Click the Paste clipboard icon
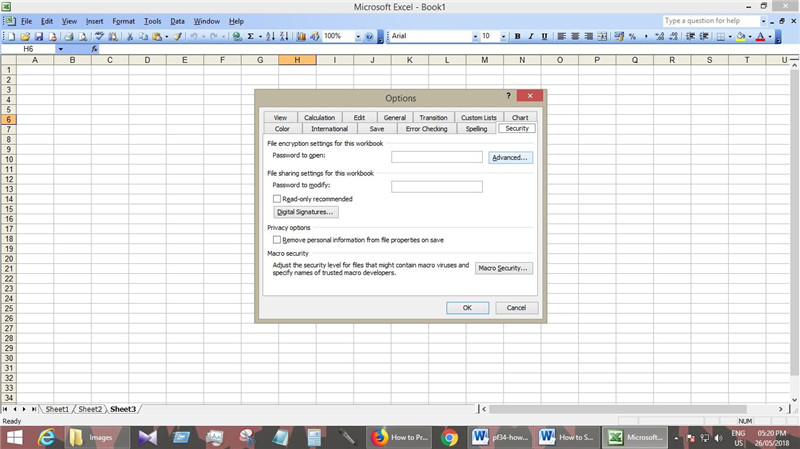 point(157,36)
